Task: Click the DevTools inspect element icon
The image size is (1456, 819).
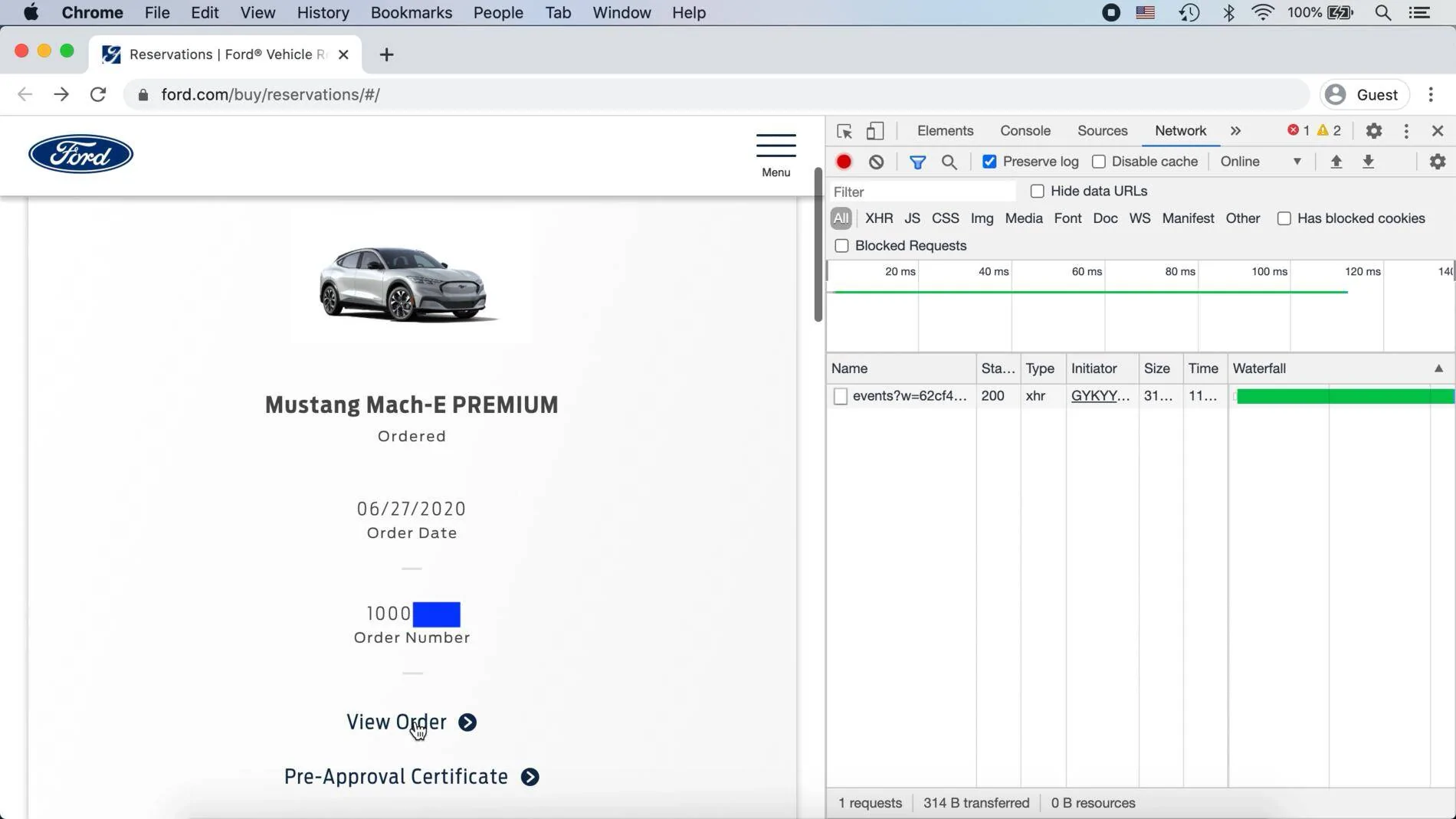Action: [x=844, y=131]
